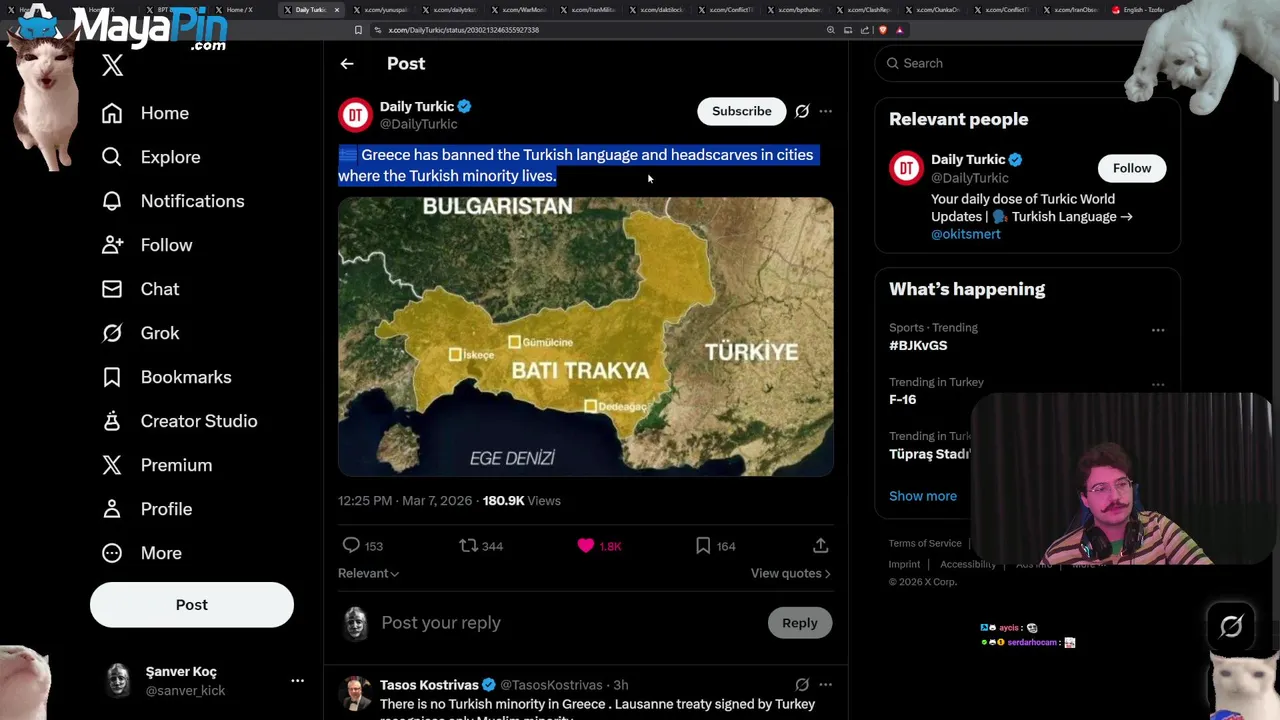Open the Explore search icon in sidebar
The image size is (1280, 720).
[112, 157]
